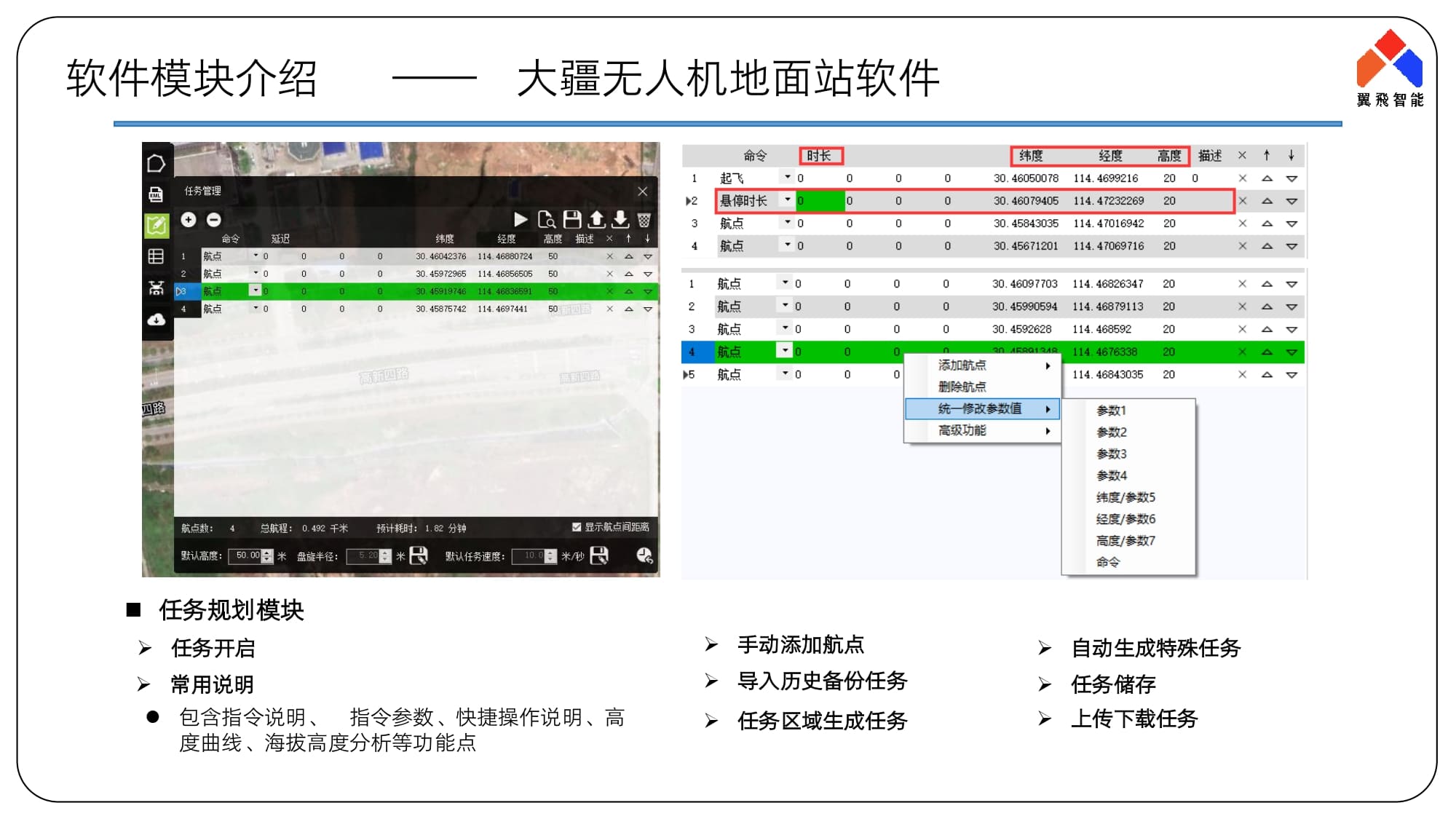The height and width of the screenshot is (819, 1456).
Task: Open command dropdown for 悬停时长 row
Action: point(787,199)
